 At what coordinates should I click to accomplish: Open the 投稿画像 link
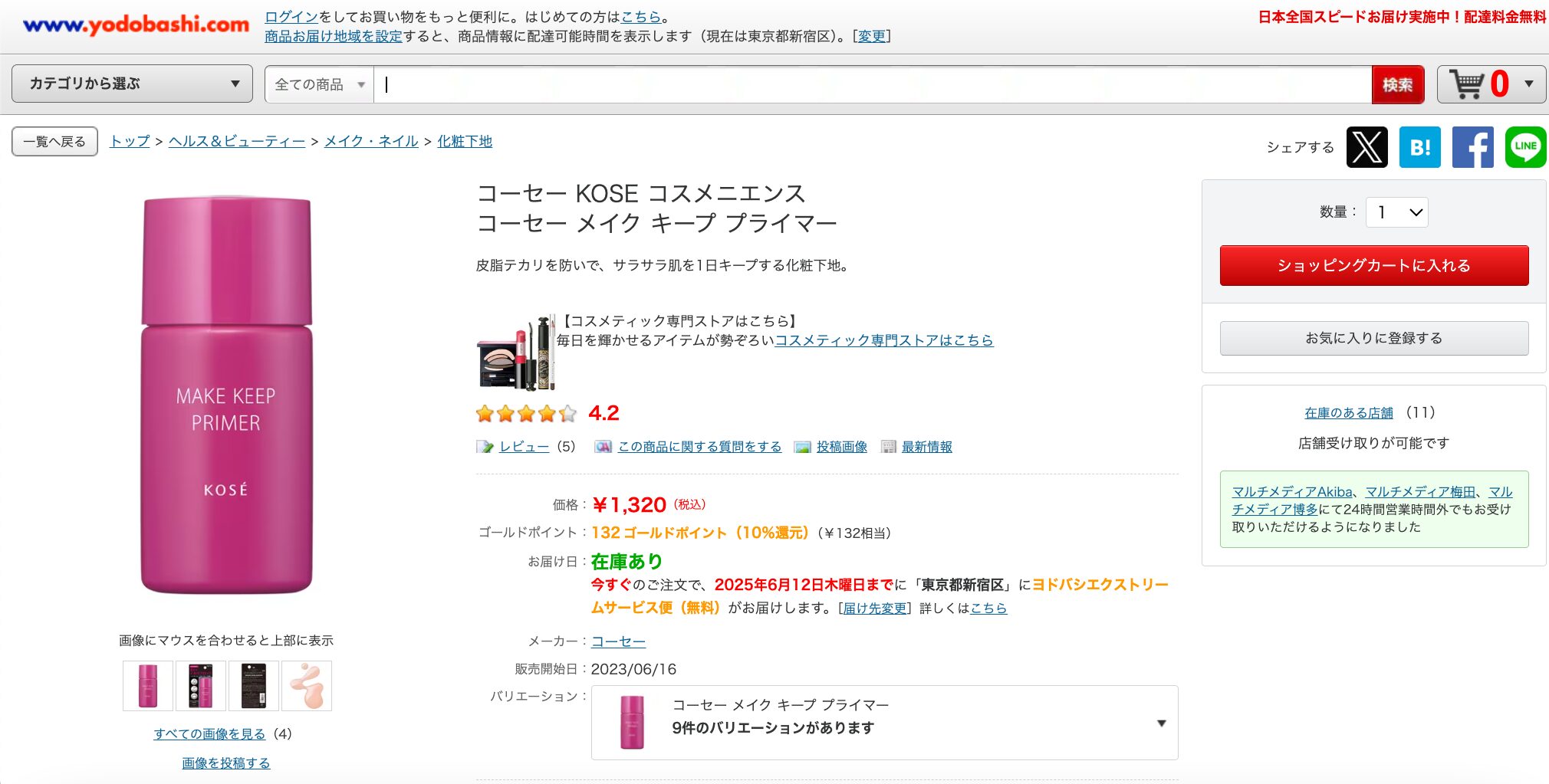tap(842, 447)
